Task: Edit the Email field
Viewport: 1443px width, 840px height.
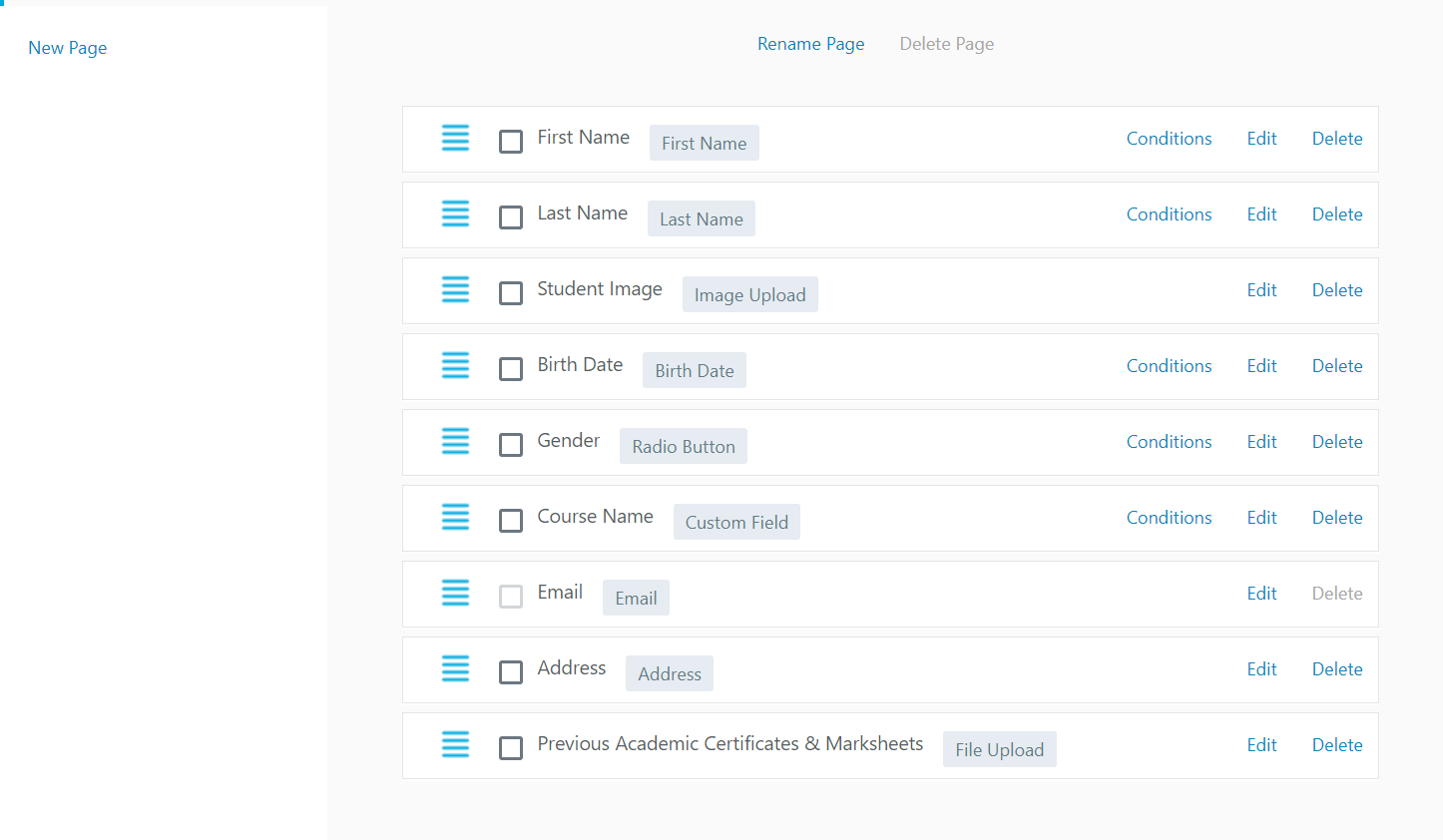Action: click(1261, 594)
